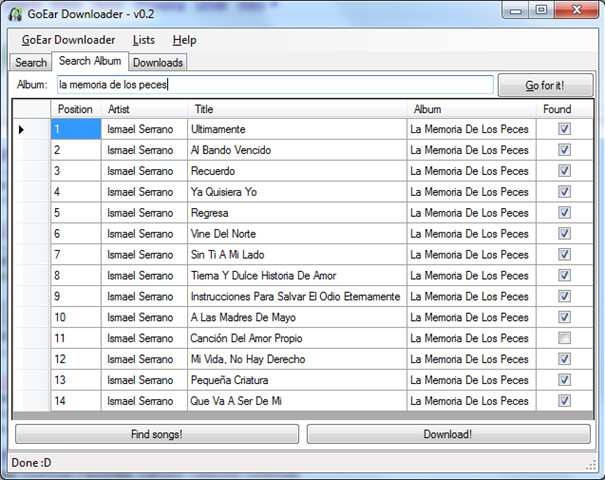Select Album cell in row 2
This screenshot has height=480, width=605.
tap(471, 150)
